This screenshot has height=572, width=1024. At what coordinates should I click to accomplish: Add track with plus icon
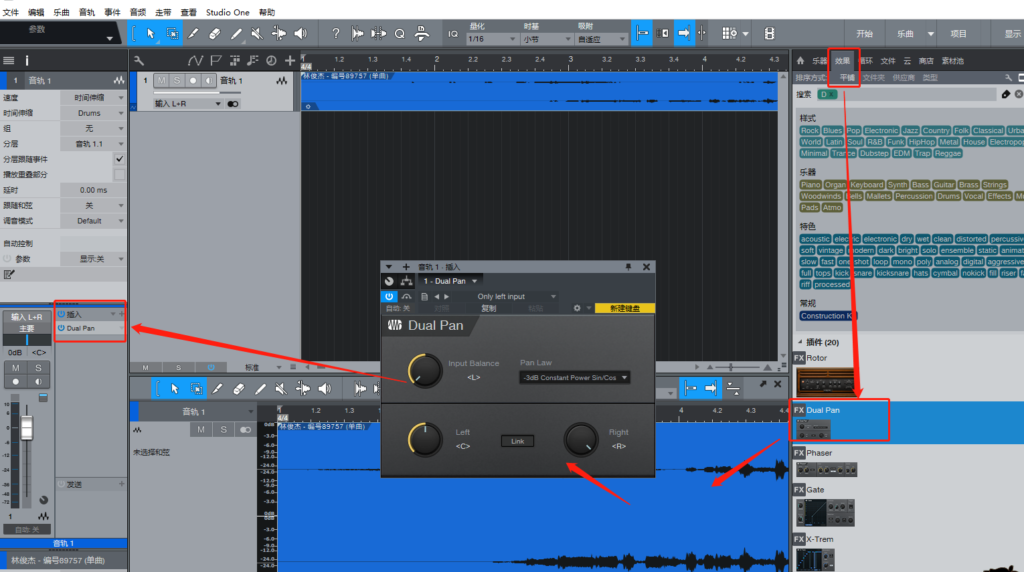pos(290,61)
